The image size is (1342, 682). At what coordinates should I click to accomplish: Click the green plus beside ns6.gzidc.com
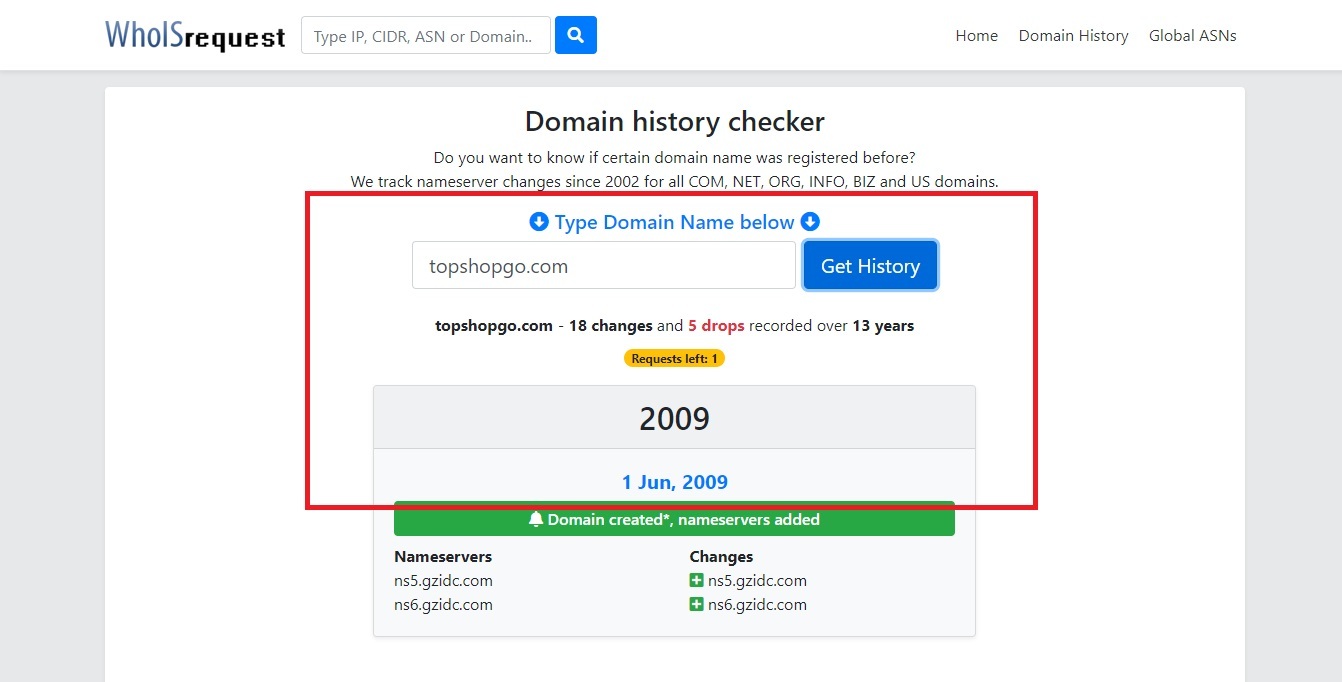click(696, 604)
